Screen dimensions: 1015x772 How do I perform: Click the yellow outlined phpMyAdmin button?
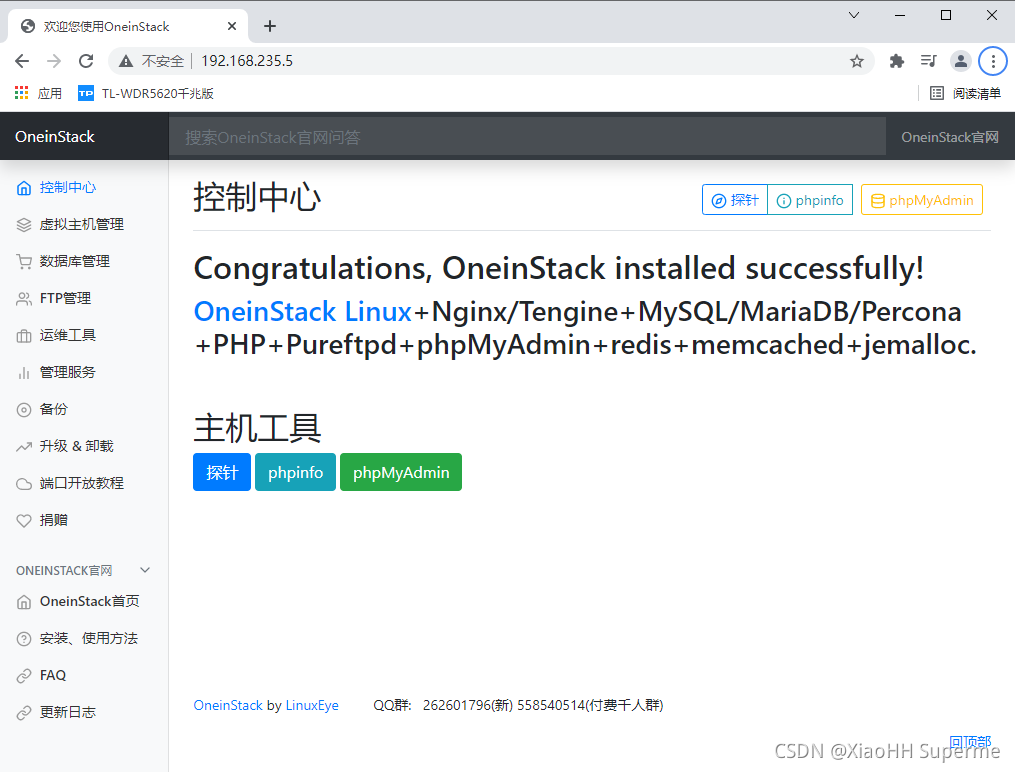coord(922,200)
